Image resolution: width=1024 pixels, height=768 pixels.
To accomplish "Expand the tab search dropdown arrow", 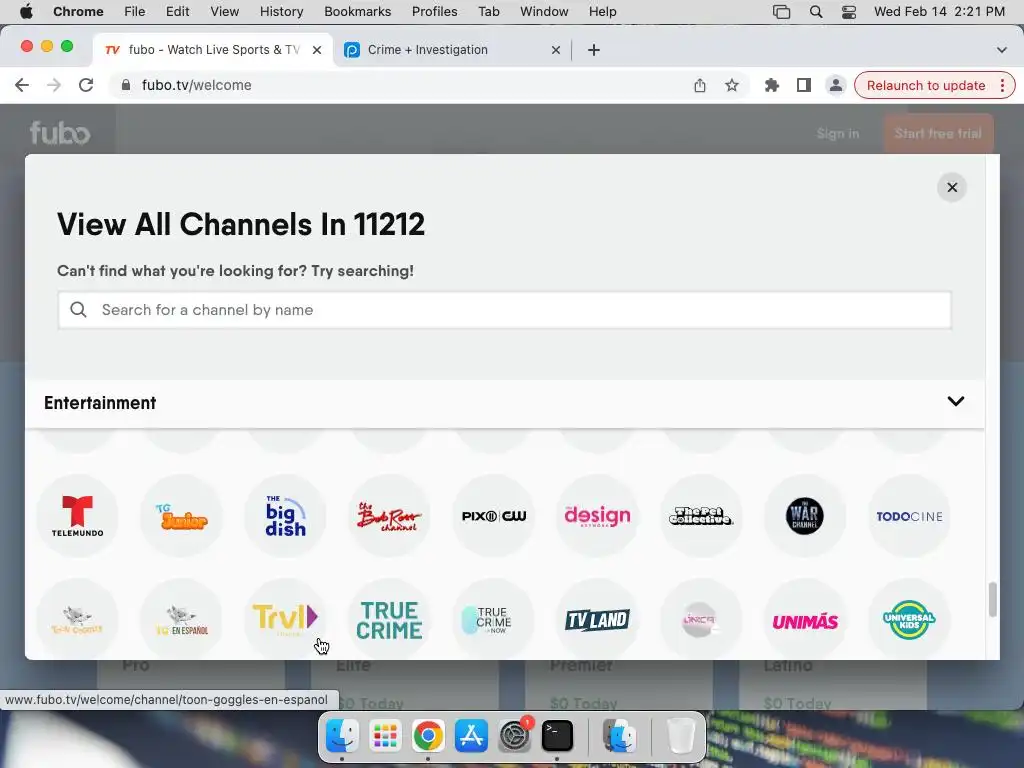I will (x=1001, y=50).
